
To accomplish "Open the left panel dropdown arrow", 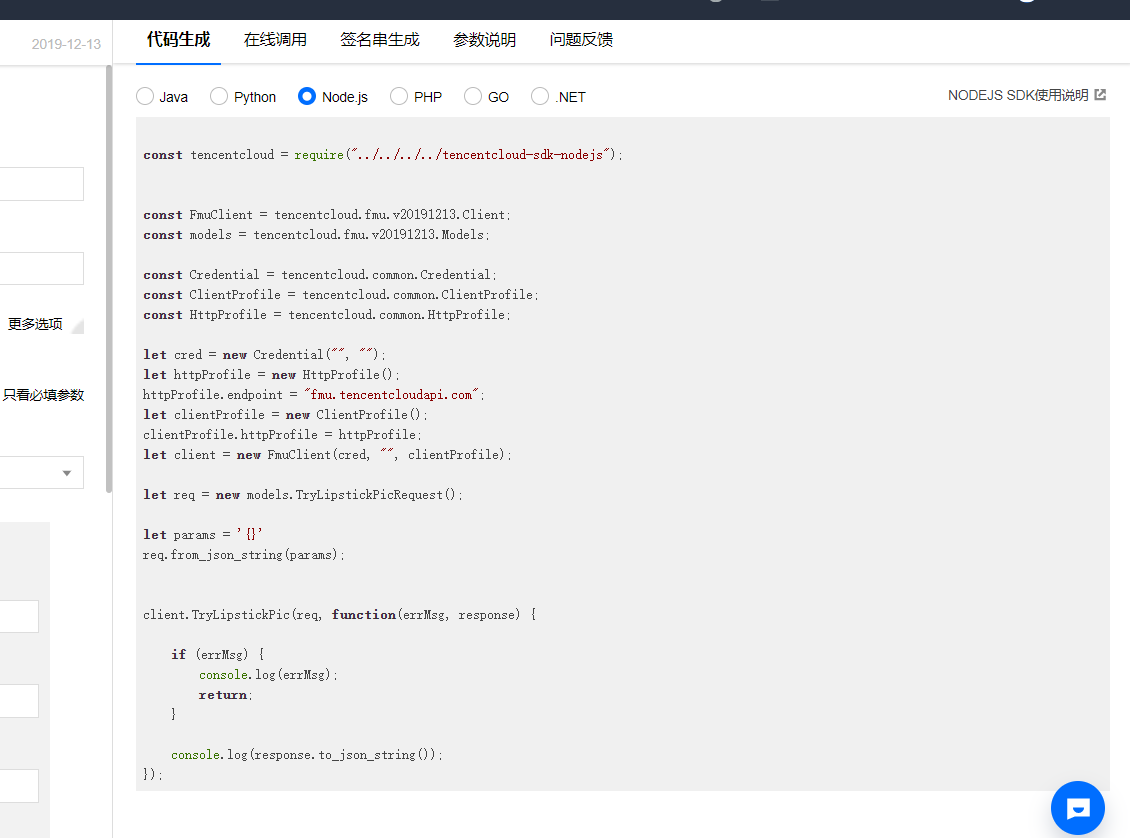I will point(67,473).
